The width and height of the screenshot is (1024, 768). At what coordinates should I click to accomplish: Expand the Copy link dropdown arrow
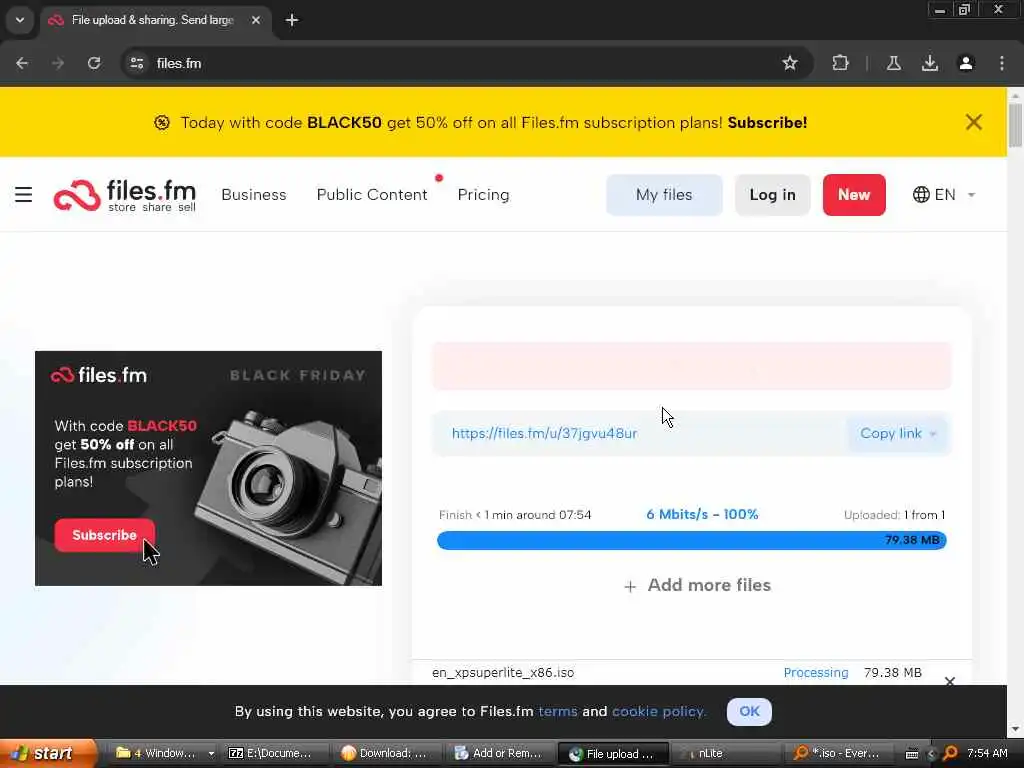click(x=933, y=434)
